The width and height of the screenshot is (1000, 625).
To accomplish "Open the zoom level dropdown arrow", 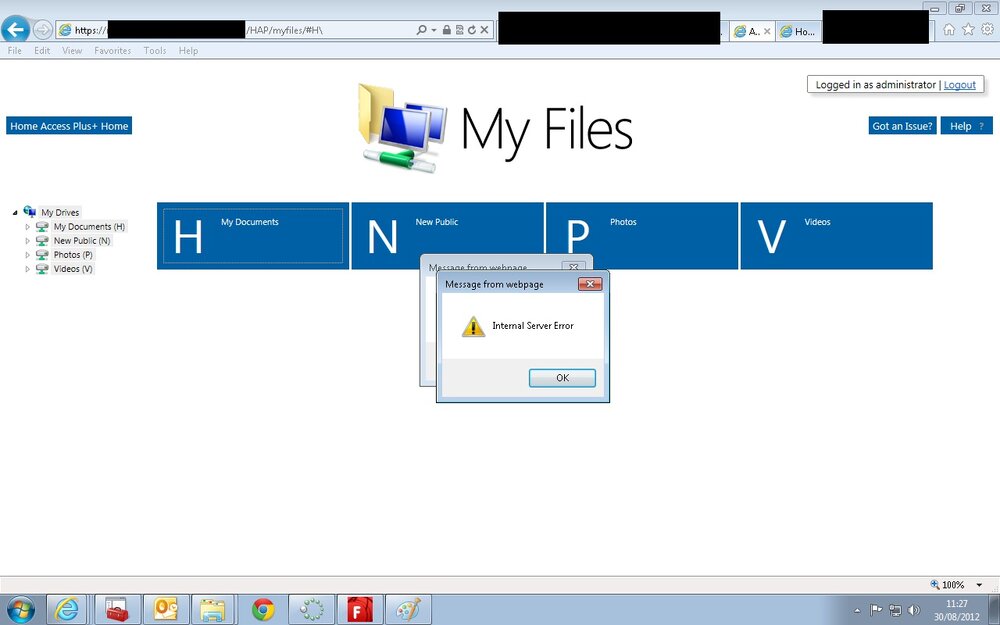I will (979, 584).
